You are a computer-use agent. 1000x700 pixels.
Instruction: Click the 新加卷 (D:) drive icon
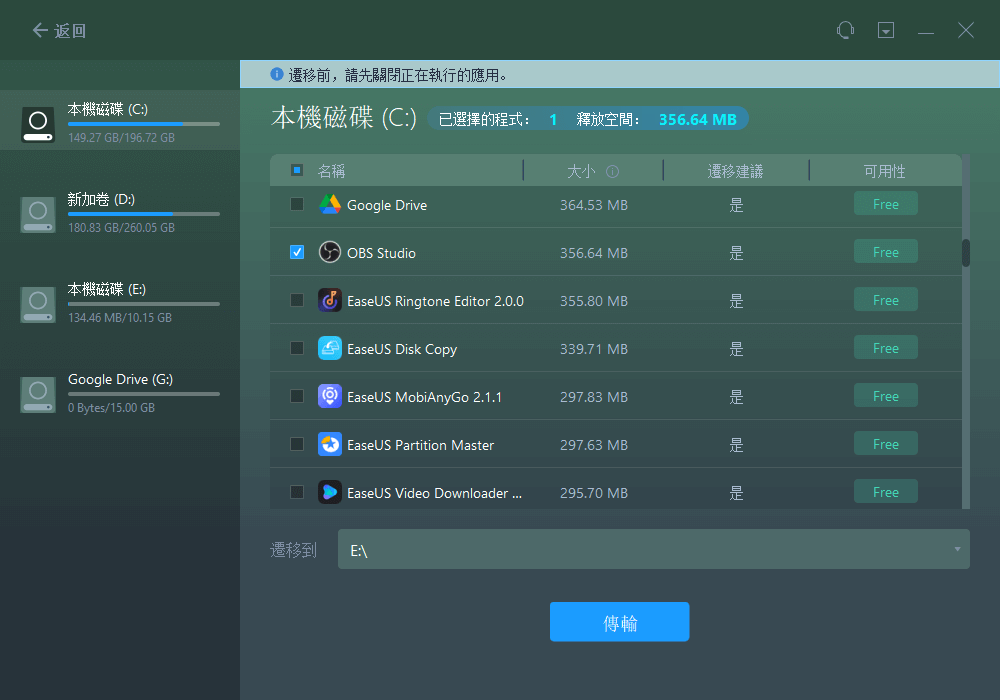tap(38, 214)
